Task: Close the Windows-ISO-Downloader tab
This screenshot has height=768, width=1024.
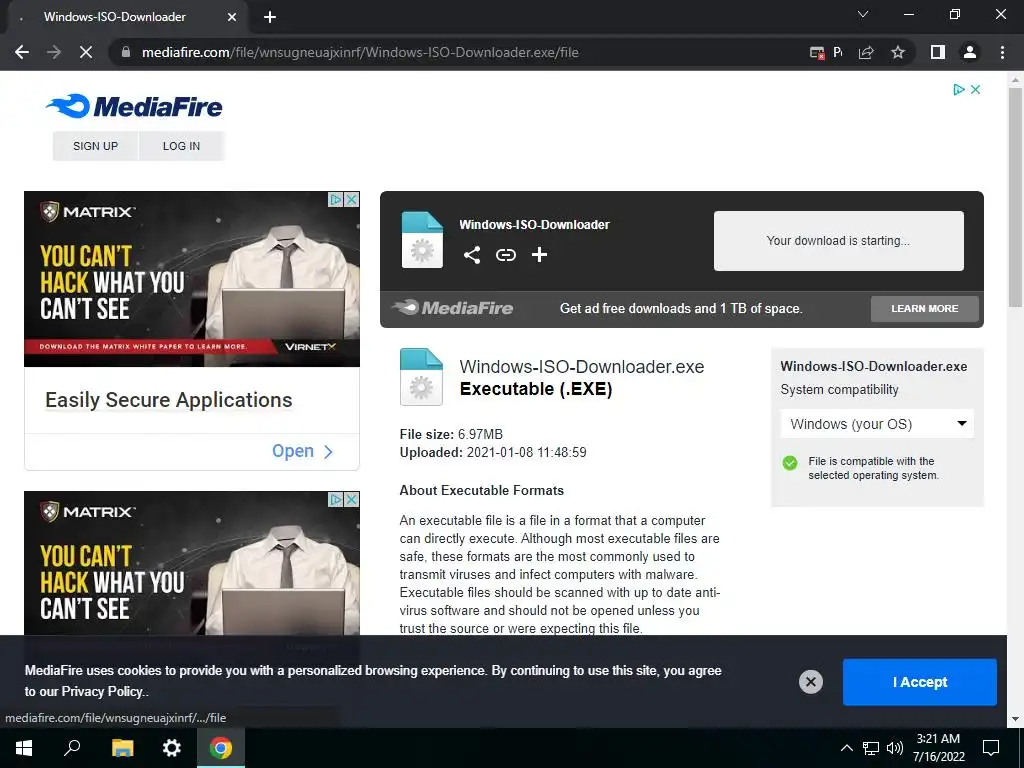Action: point(232,17)
